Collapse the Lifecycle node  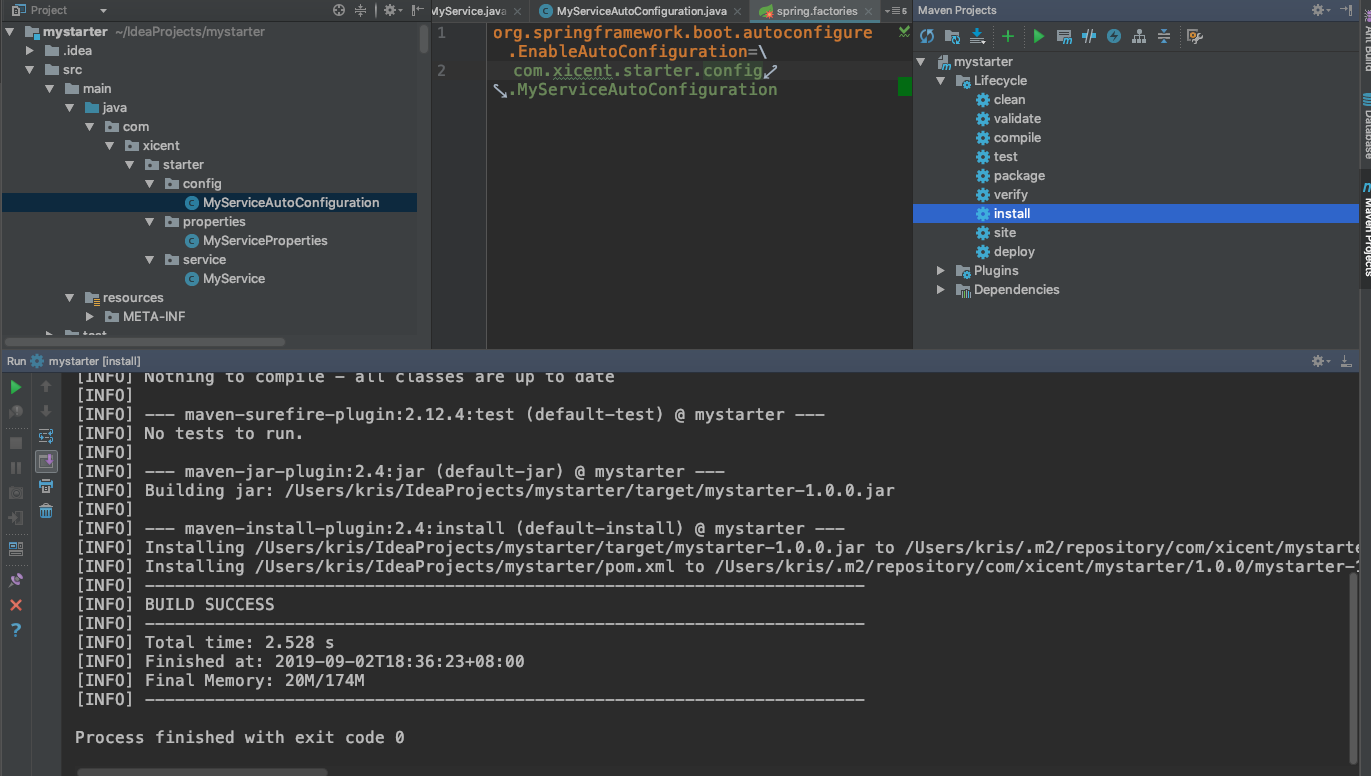[x=941, y=80]
